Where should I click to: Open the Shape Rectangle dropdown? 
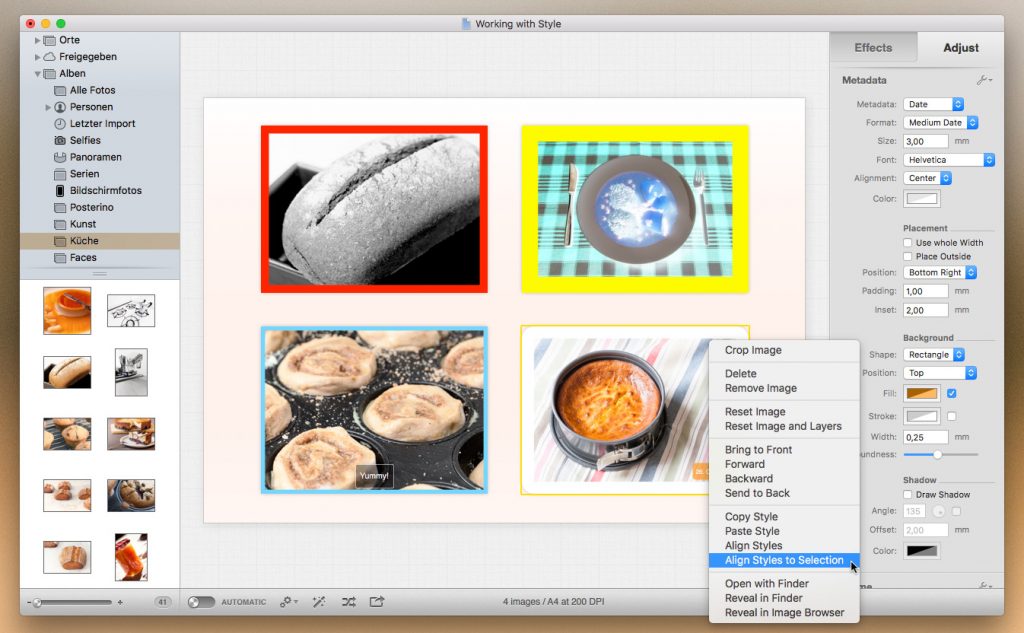[934, 354]
